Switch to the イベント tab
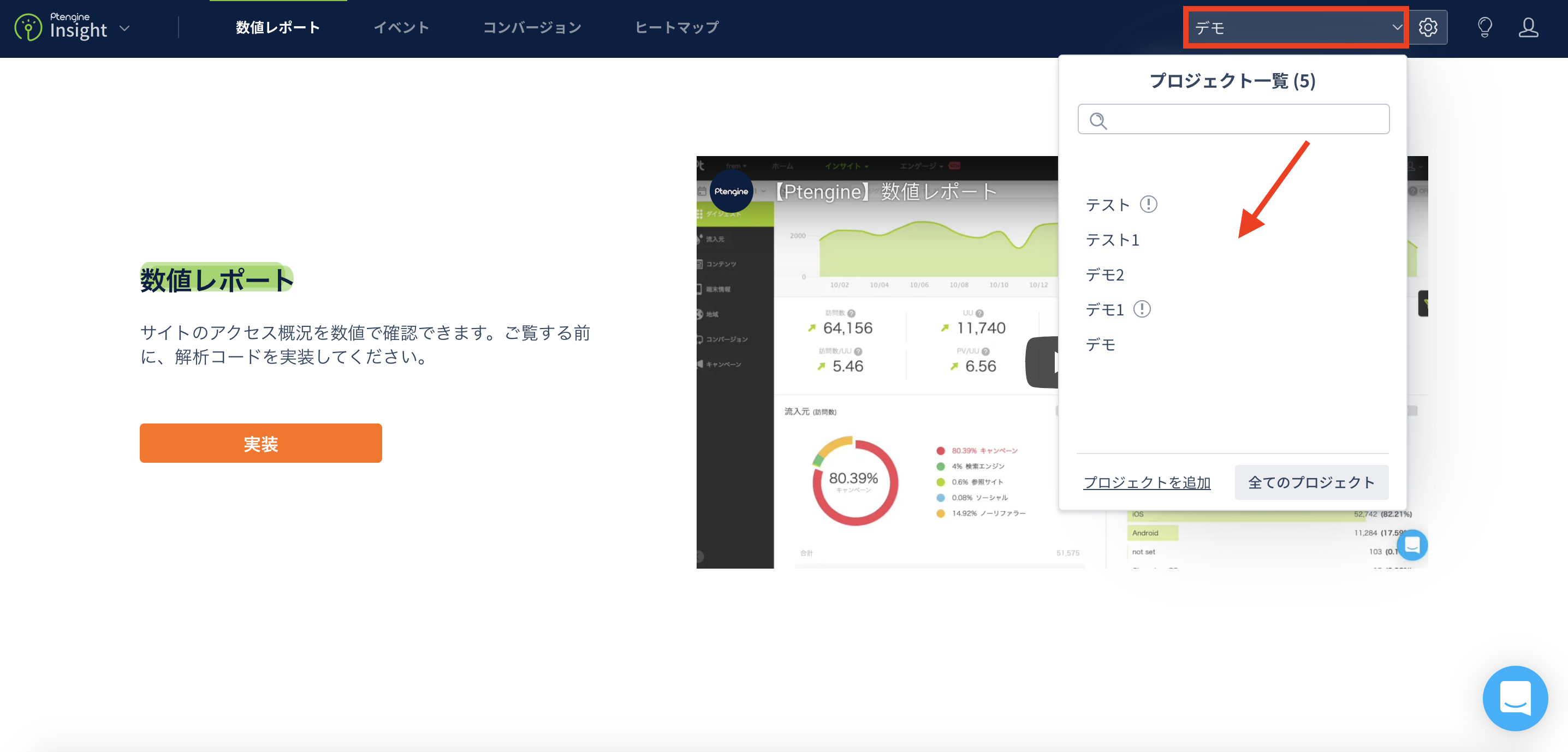The image size is (1568, 752). point(401,27)
